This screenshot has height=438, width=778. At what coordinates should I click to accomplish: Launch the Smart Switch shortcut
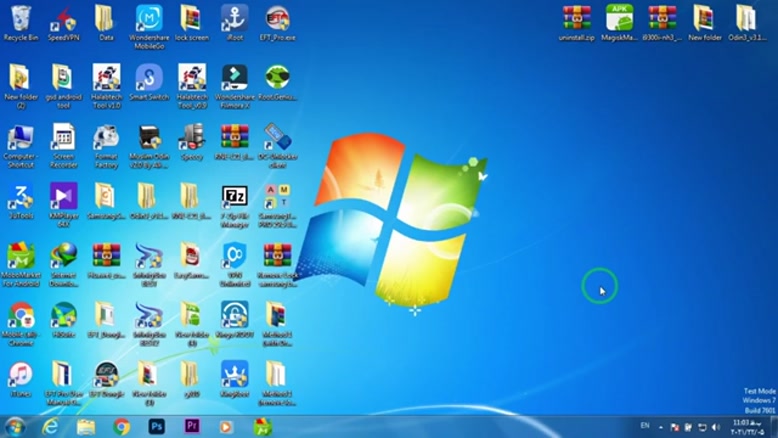149,82
